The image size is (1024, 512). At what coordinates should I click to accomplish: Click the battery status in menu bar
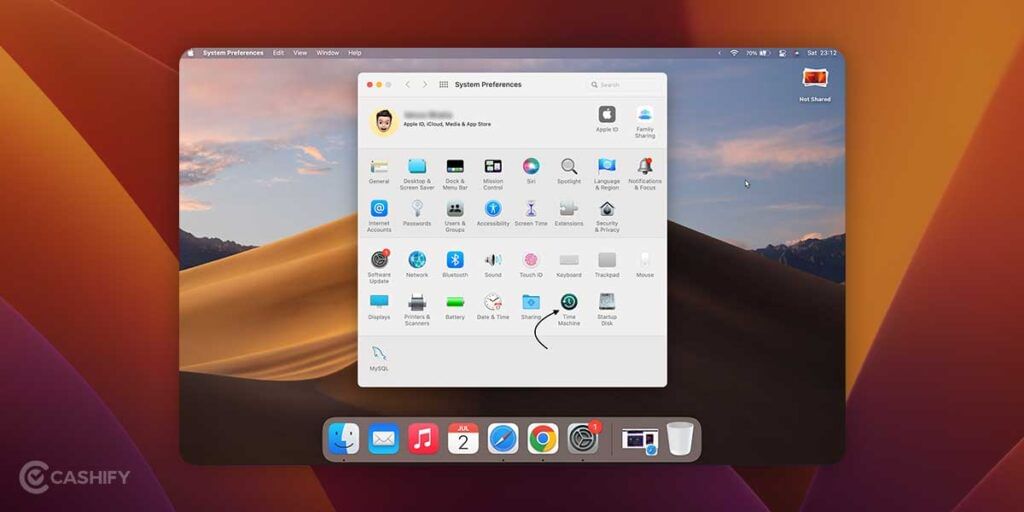click(x=758, y=53)
